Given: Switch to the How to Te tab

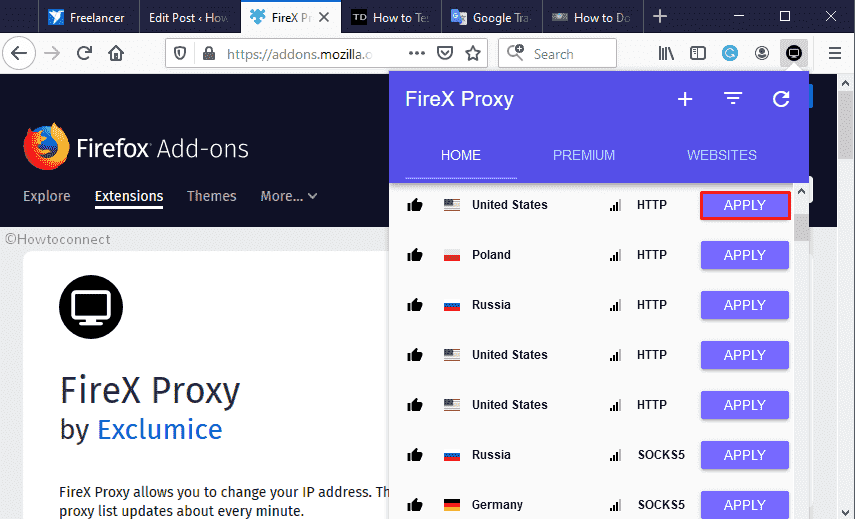Looking at the screenshot, I should pos(391,17).
